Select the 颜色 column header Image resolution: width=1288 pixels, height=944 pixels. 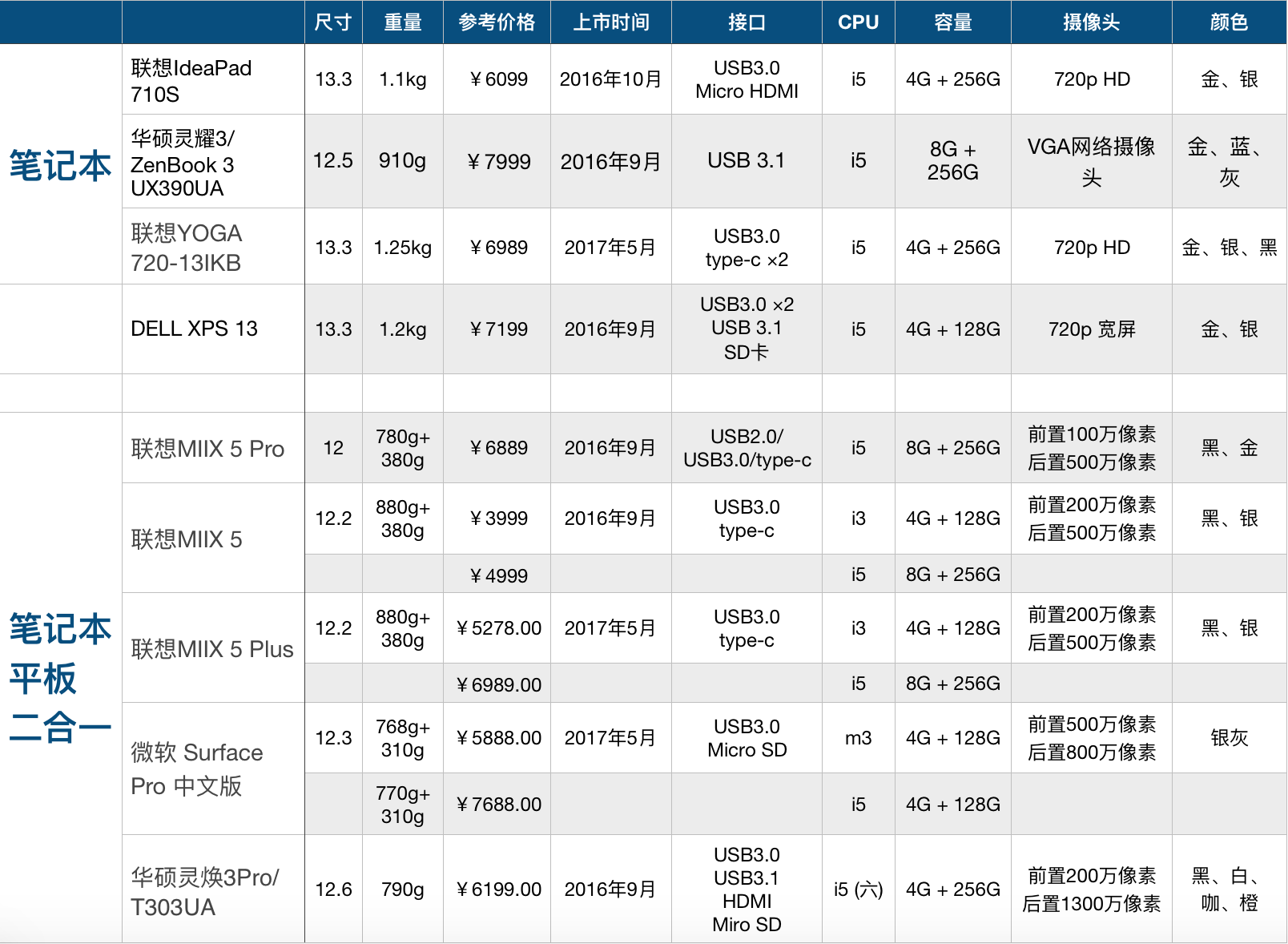point(1230,22)
